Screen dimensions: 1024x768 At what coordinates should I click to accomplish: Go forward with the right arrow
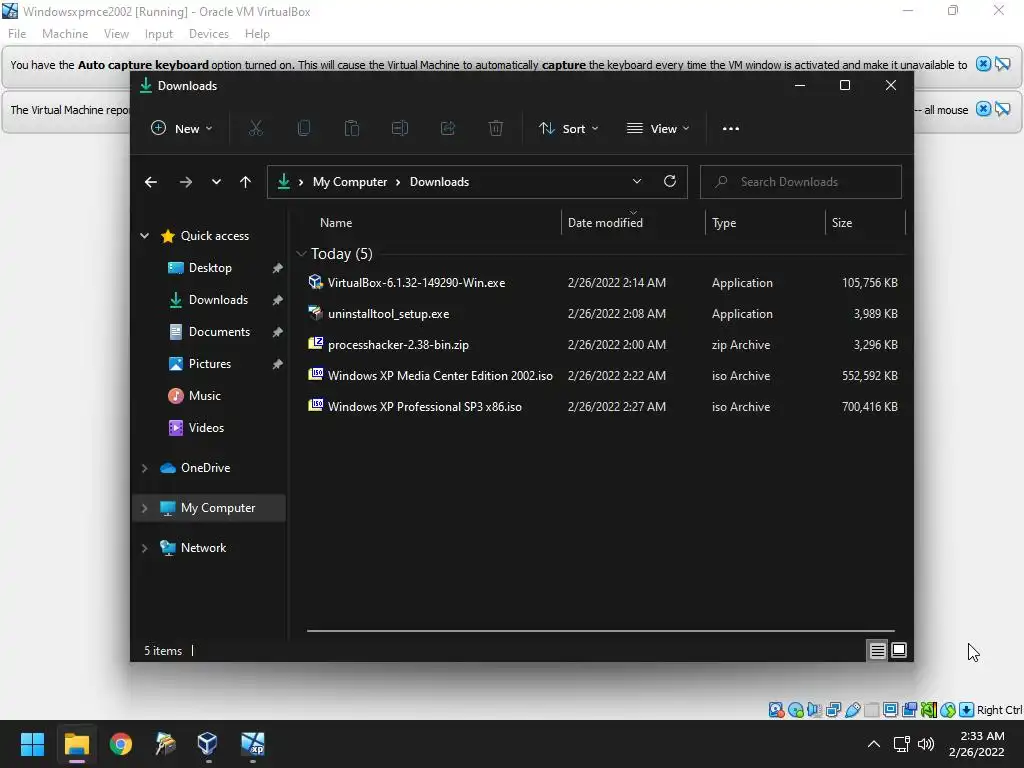coord(185,182)
